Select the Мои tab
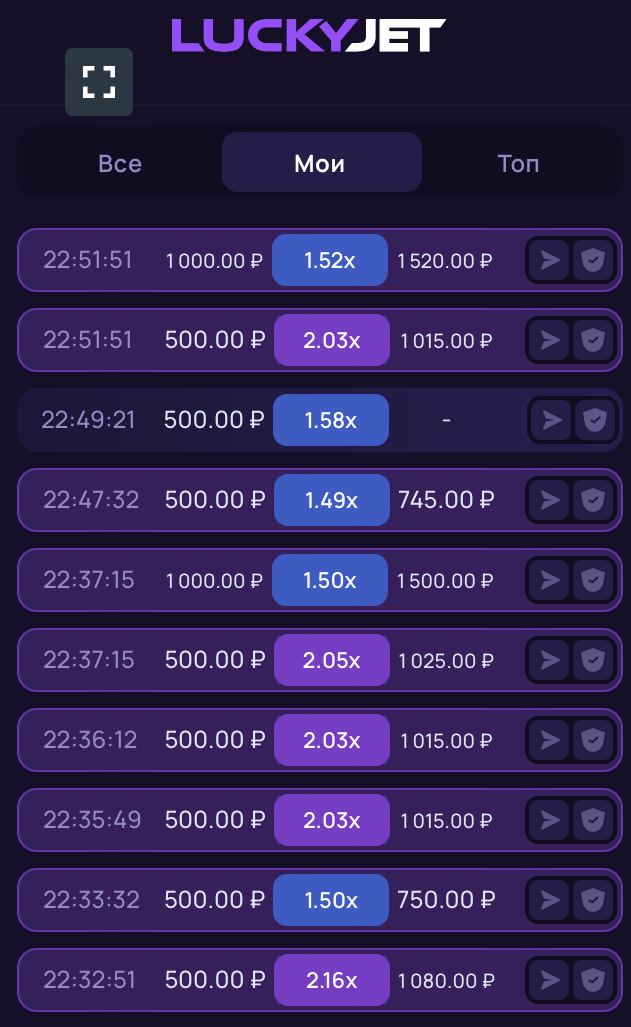631x1027 pixels. click(x=320, y=163)
